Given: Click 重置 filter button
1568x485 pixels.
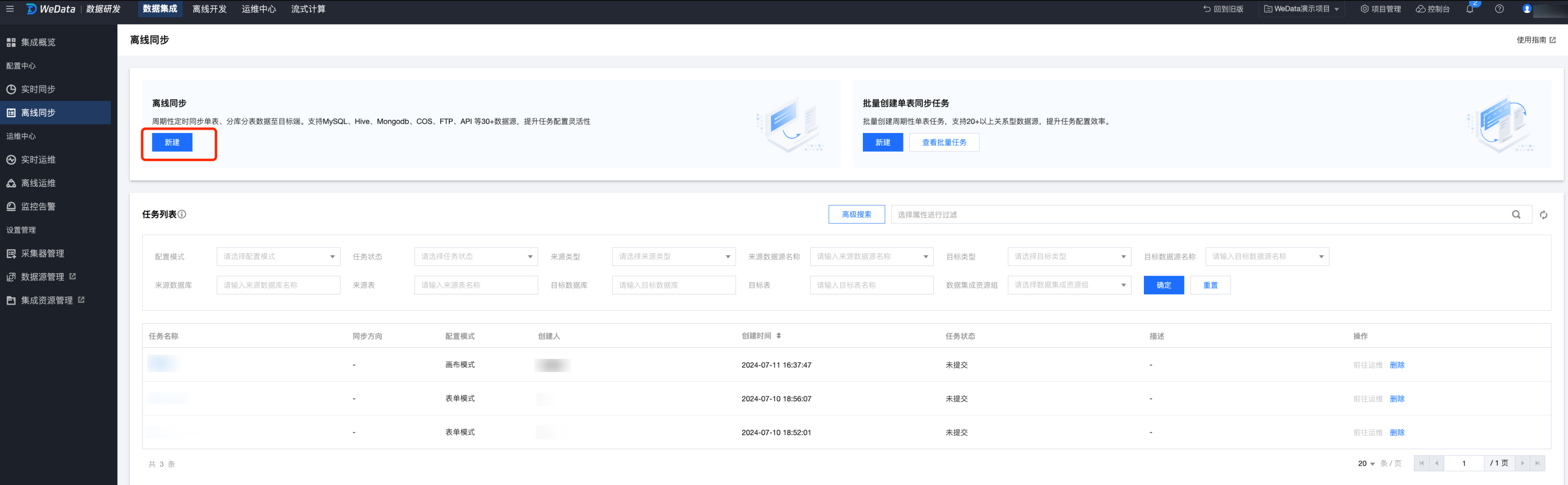Looking at the screenshot, I should coord(1210,285).
